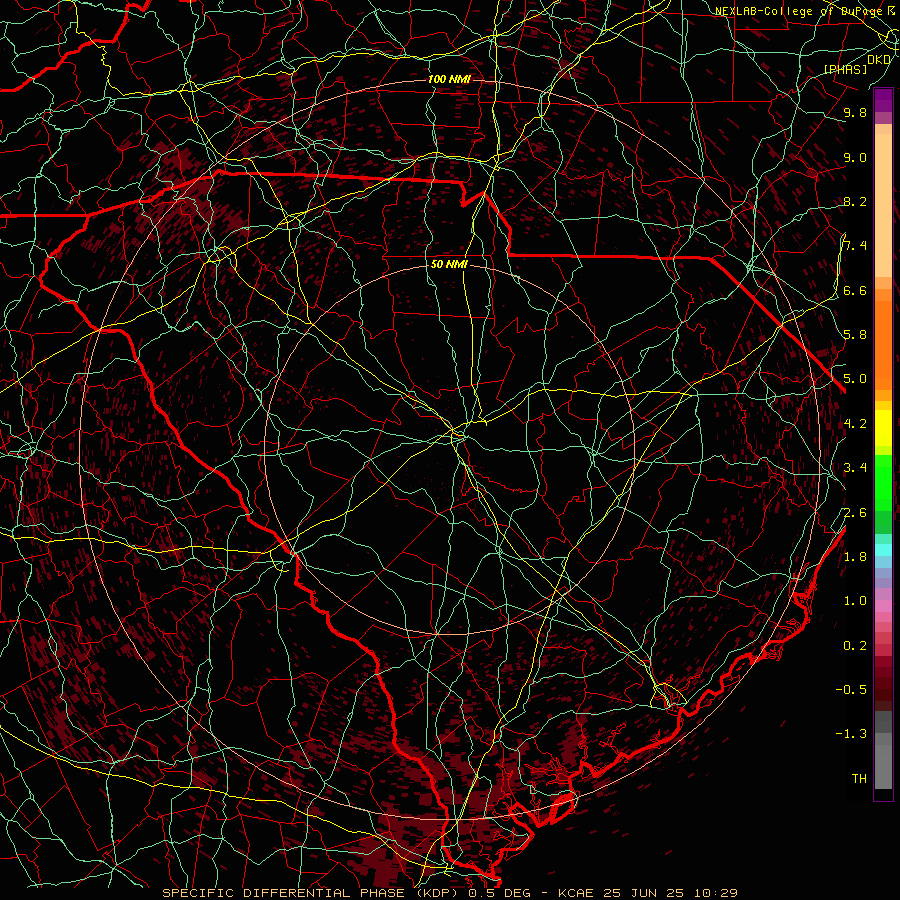Click the "25 JUN 25" date in the caption
Viewport: 900px width, 900px height.
coord(642,893)
